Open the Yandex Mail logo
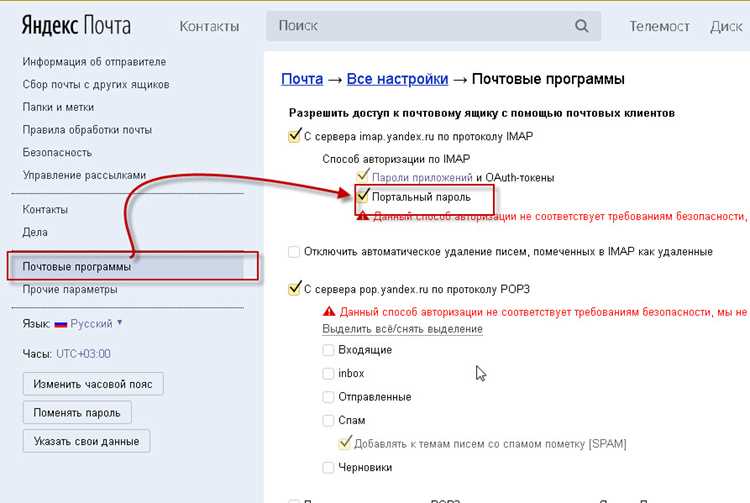Screen dimensions: 750x503 coord(76,25)
